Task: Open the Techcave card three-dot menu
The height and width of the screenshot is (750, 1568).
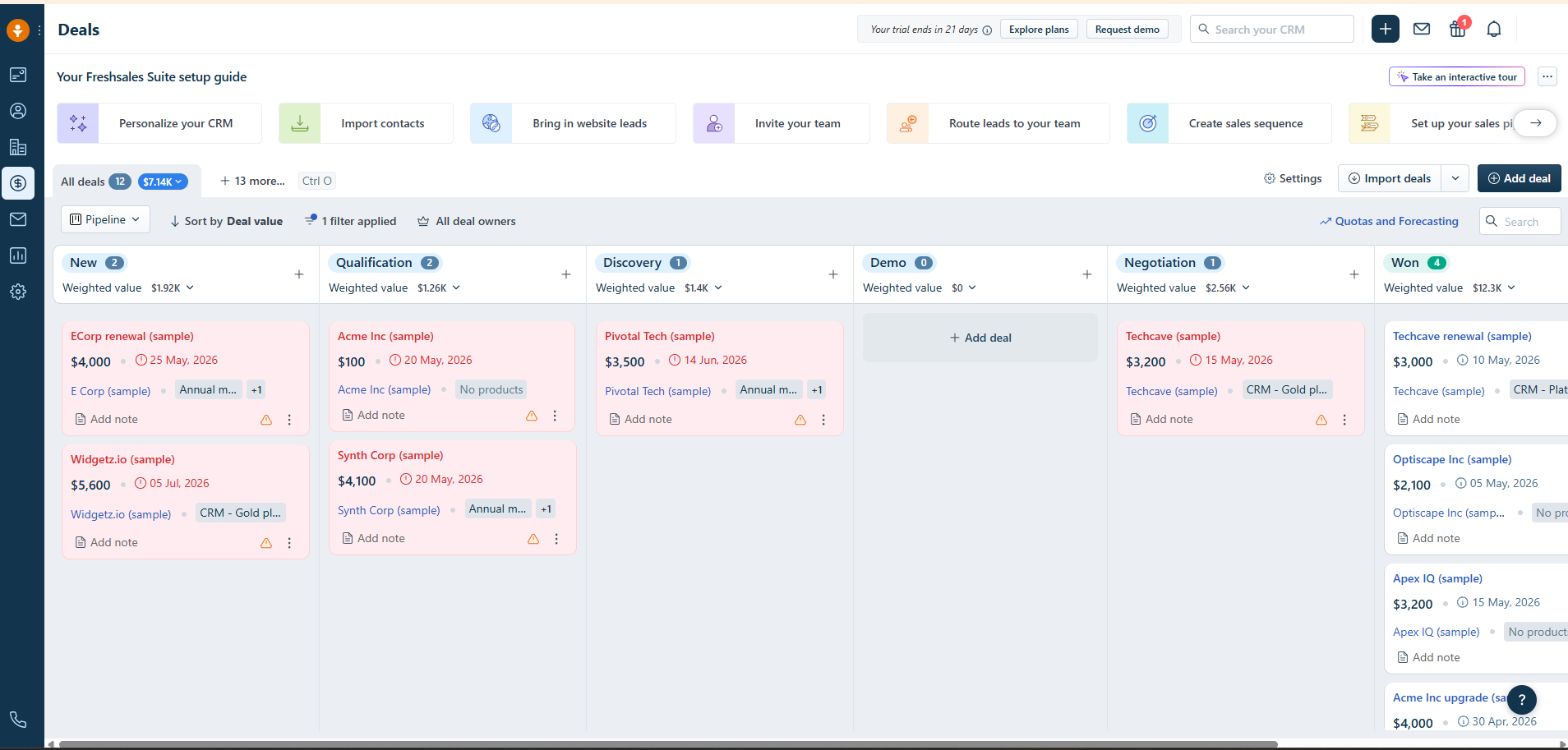Action: click(1344, 420)
